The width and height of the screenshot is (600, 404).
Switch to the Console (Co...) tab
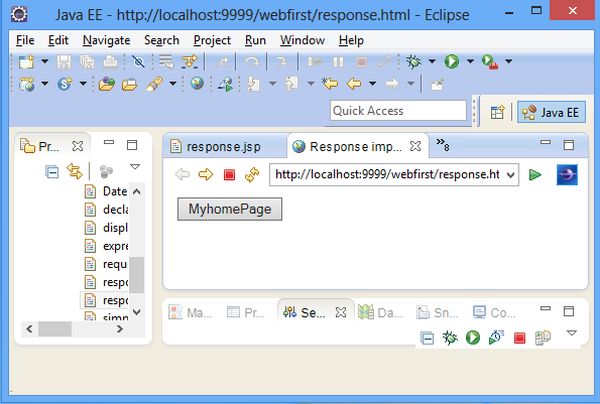click(494, 313)
